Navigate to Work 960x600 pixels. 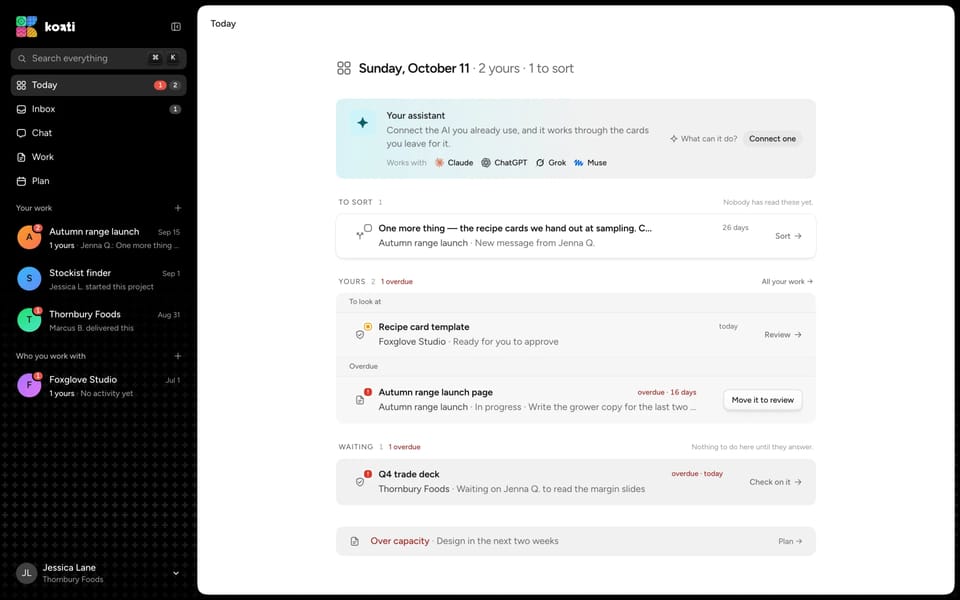pos(99,157)
